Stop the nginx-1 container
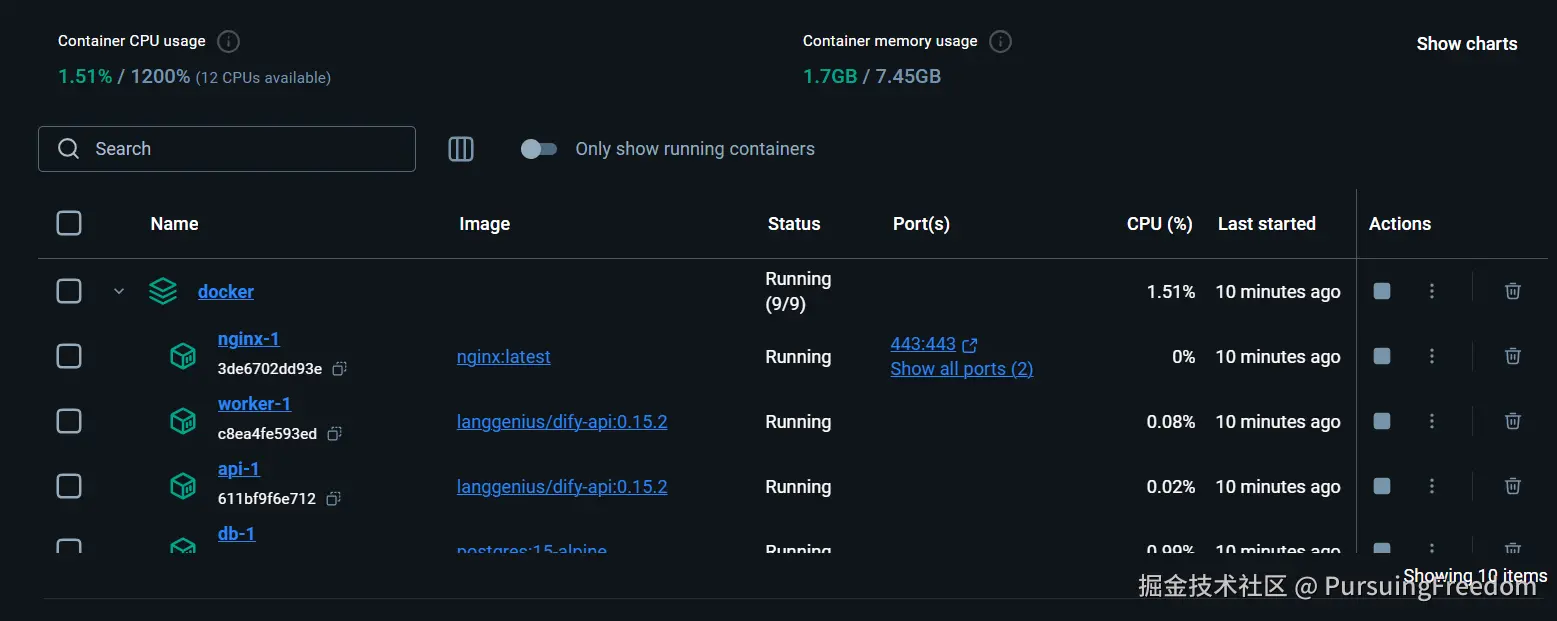This screenshot has width=1557, height=621. [1382, 356]
